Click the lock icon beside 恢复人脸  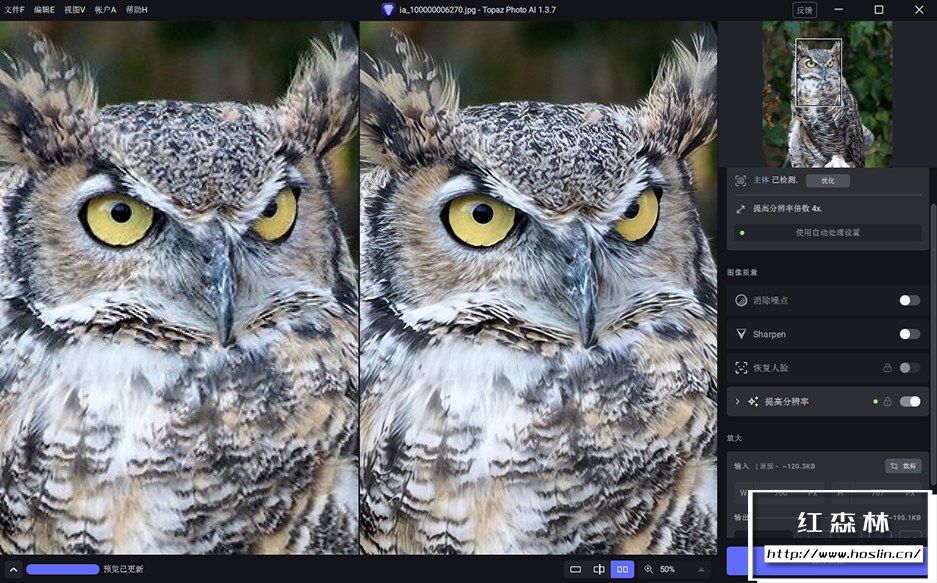(x=887, y=368)
